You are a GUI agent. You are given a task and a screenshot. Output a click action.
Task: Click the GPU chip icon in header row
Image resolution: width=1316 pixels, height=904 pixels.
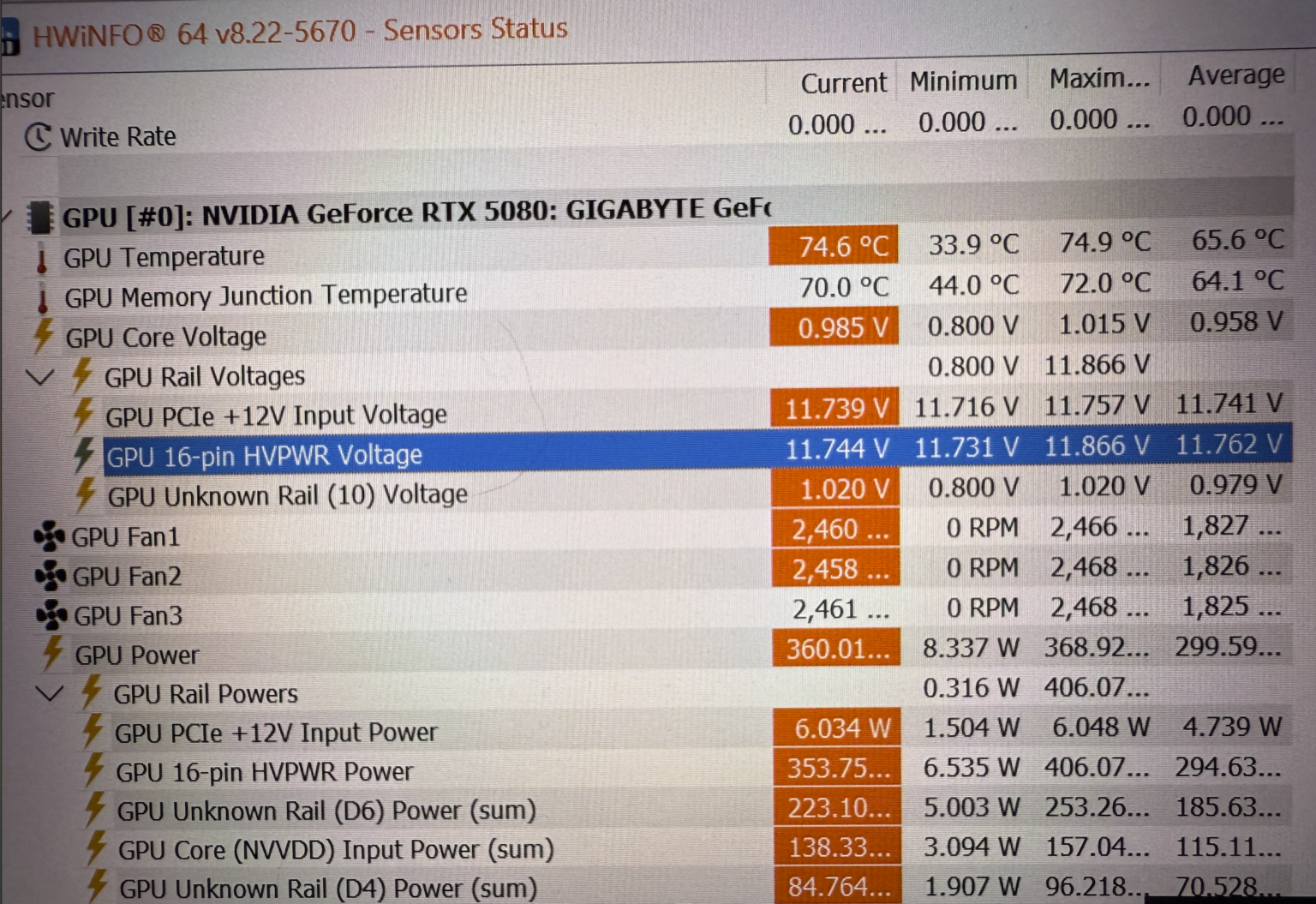(x=39, y=217)
